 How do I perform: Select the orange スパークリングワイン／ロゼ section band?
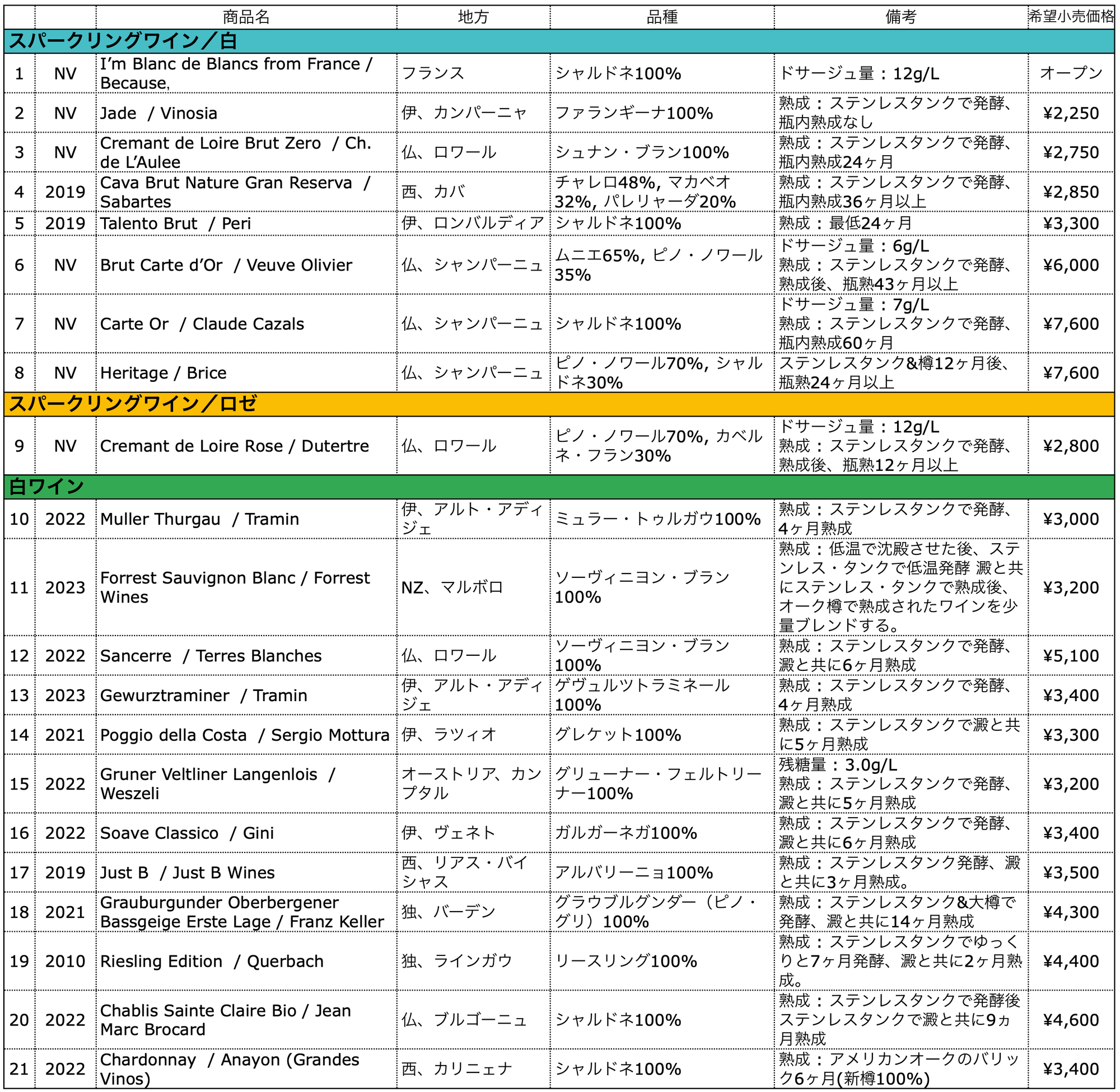(x=558, y=404)
